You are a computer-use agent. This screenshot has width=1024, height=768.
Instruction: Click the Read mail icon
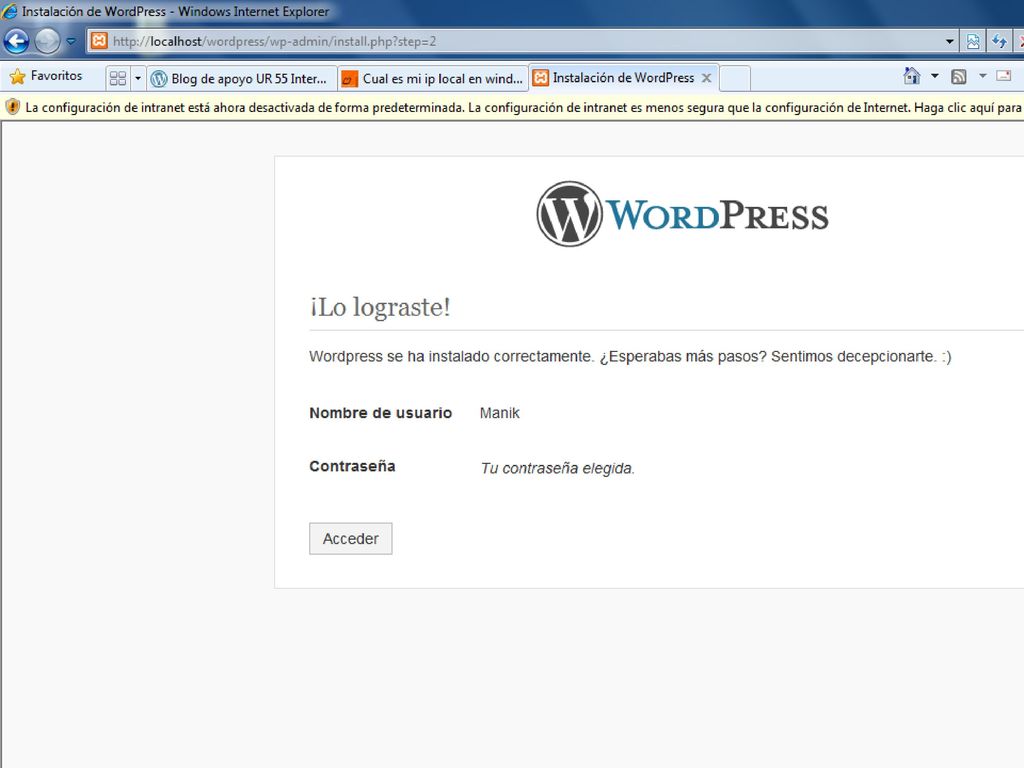(1004, 76)
